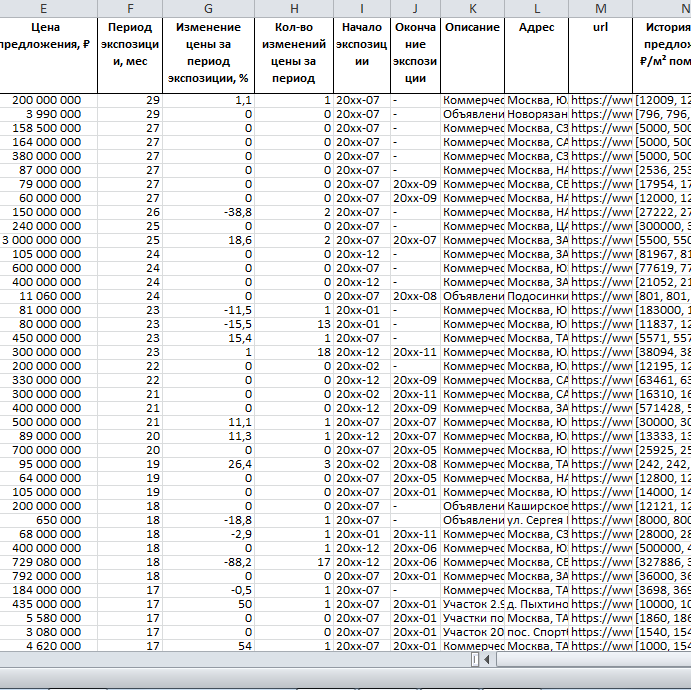The height and width of the screenshot is (690, 691).
Task: Click the 'url' header cell
Action: tap(600, 55)
